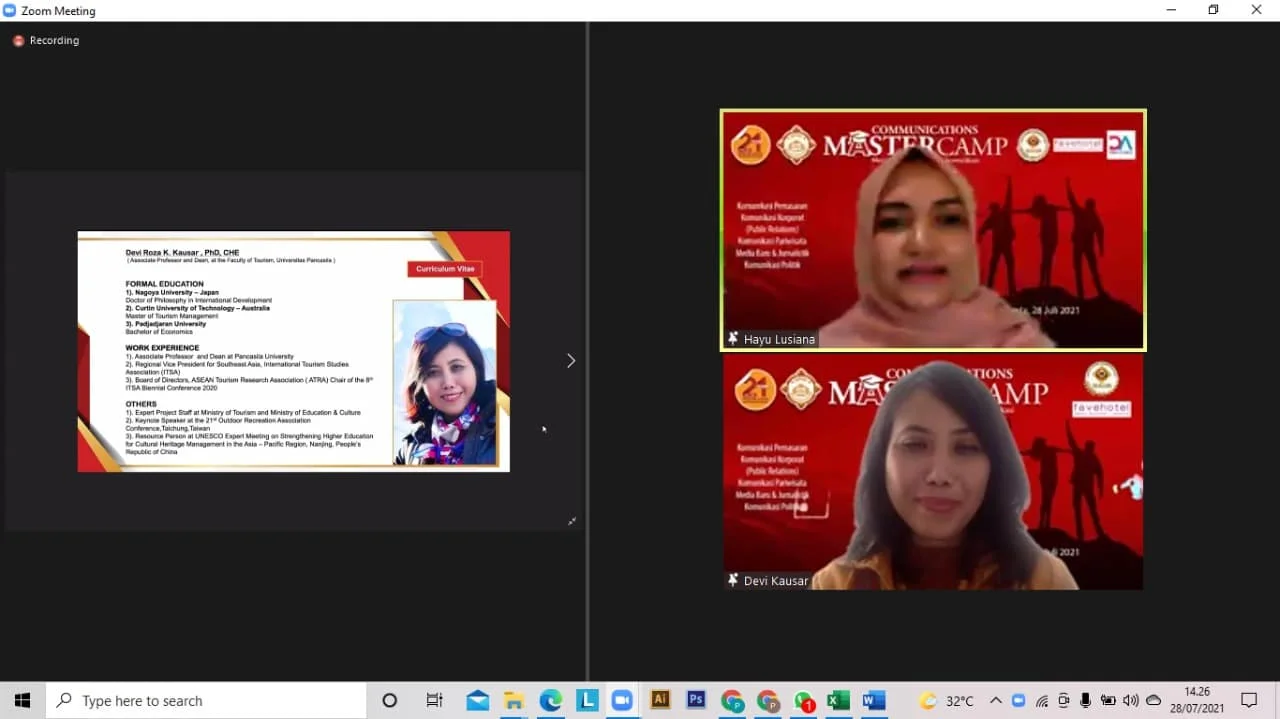
Task: Open OneDrive cloud tray icon
Action: click(x=1154, y=701)
